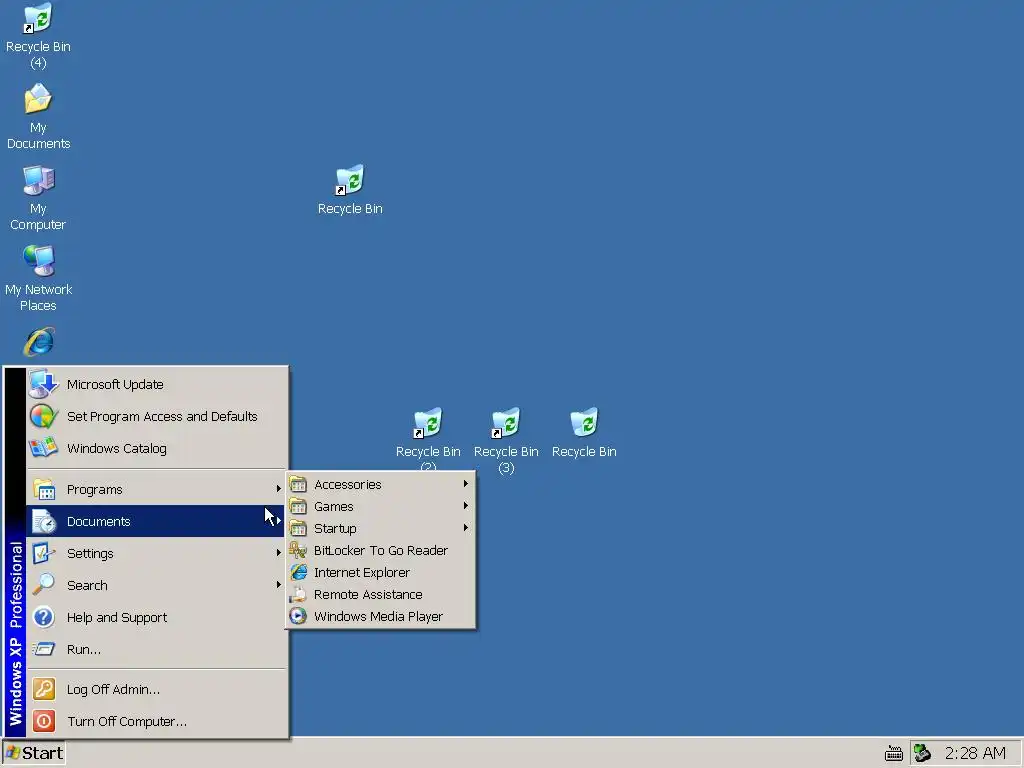Click the keyboard icon in system tray

(893, 754)
